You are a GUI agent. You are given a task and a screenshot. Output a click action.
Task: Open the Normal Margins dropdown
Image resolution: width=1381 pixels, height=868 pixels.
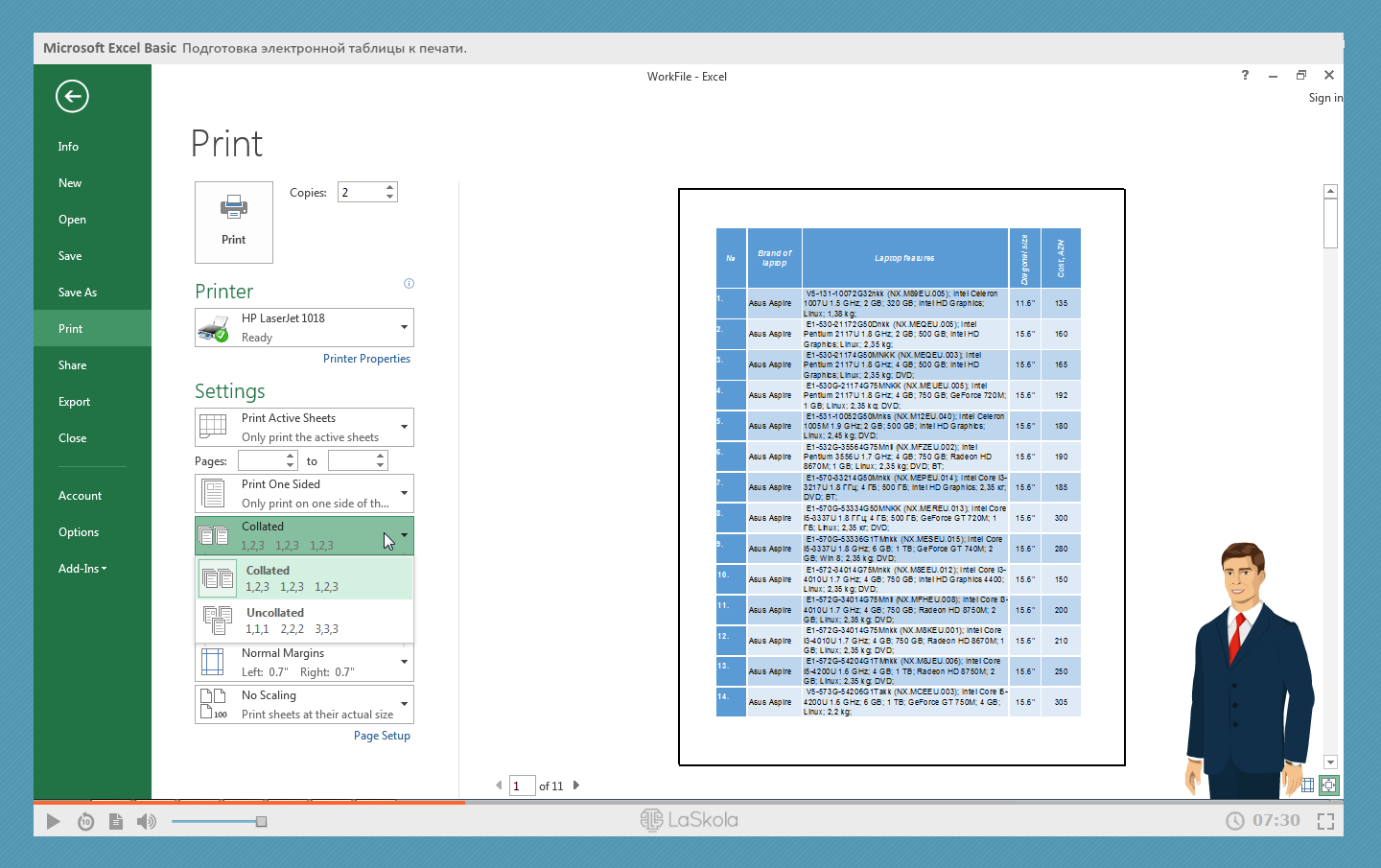tap(404, 662)
